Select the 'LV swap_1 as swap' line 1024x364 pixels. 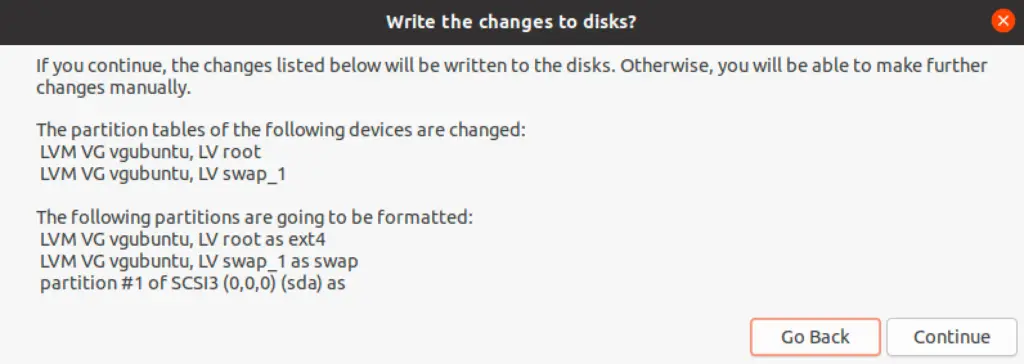tap(199, 262)
